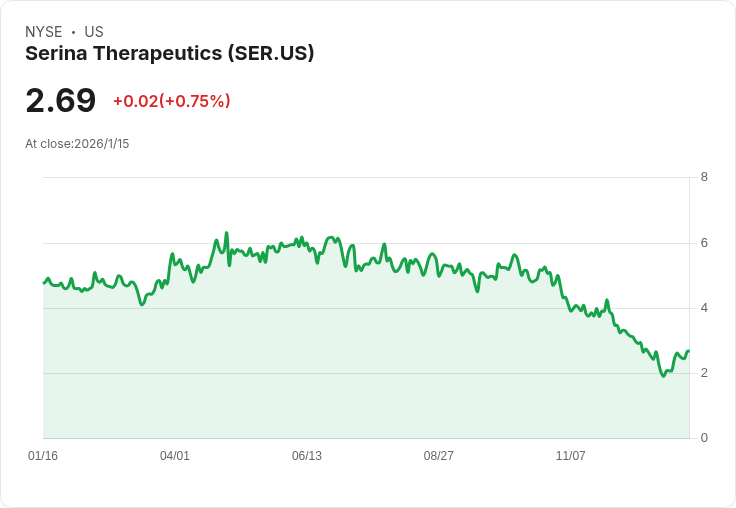Select the 01/16 date axis label
The height and width of the screenshot is (508, 736).
pos(43,455)
